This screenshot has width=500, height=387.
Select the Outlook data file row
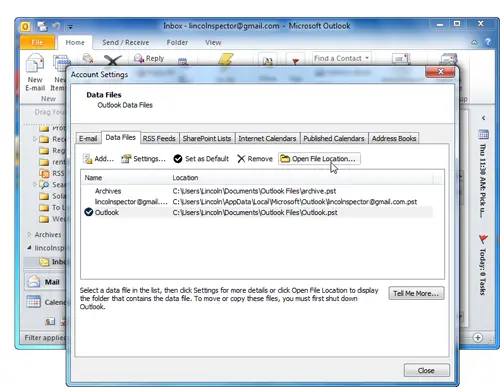[x=258, y=212]
